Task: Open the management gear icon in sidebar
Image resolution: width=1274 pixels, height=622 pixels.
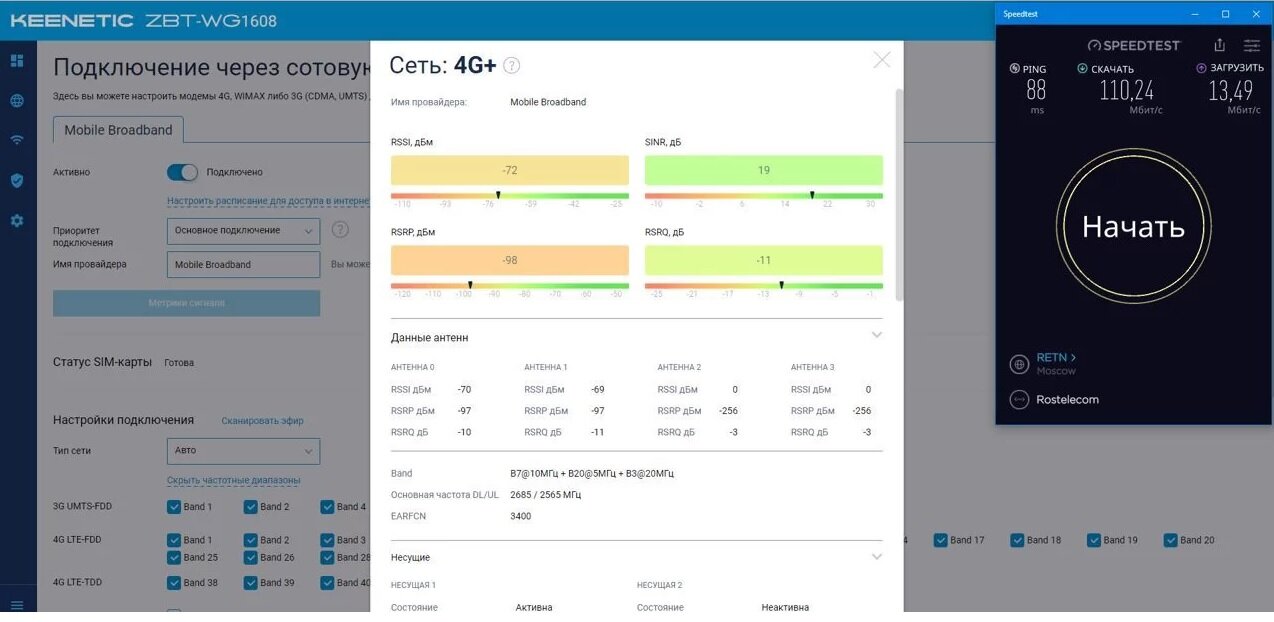Action: (x=17, y=220)
